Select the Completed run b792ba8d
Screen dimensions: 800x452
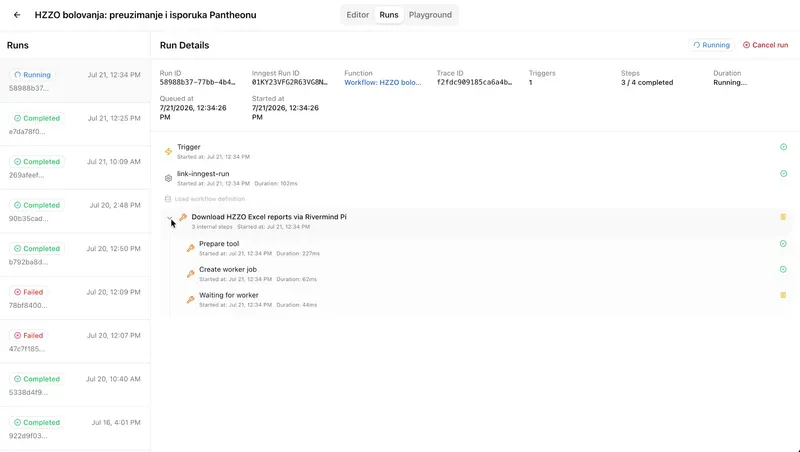click(75, 255)
